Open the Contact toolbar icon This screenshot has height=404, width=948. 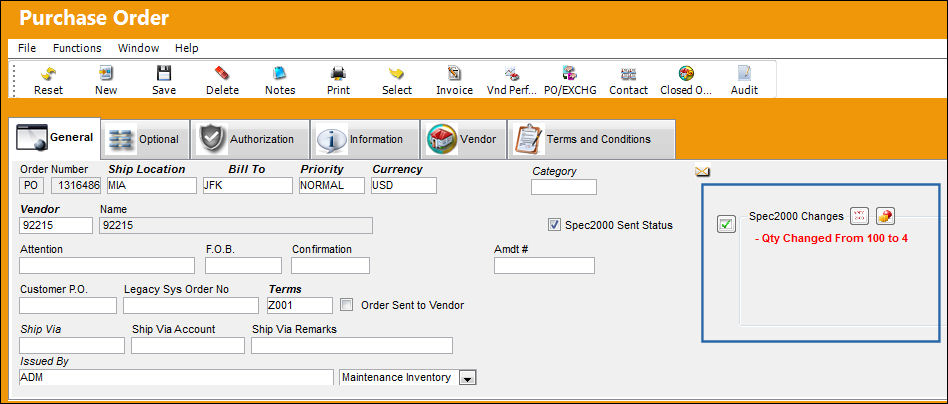coord(628,74)
